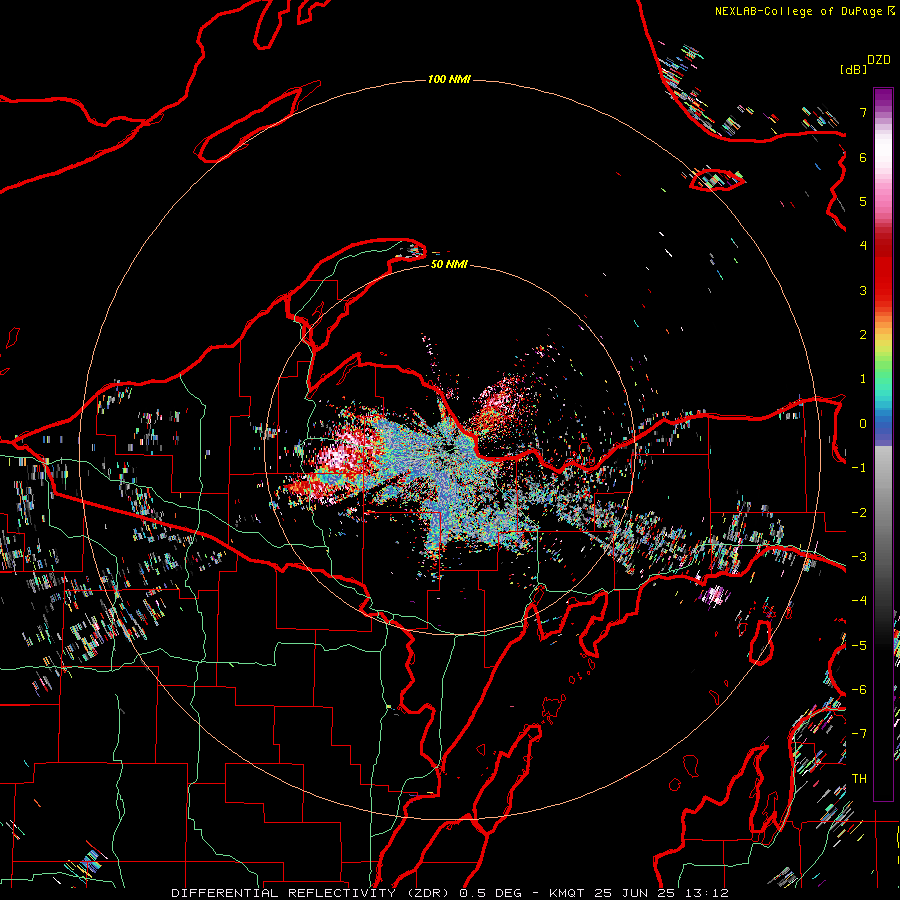This screenshot has height=900, width=900.
Task: Click the 1 value on the scale
Action: click(863, 379)
